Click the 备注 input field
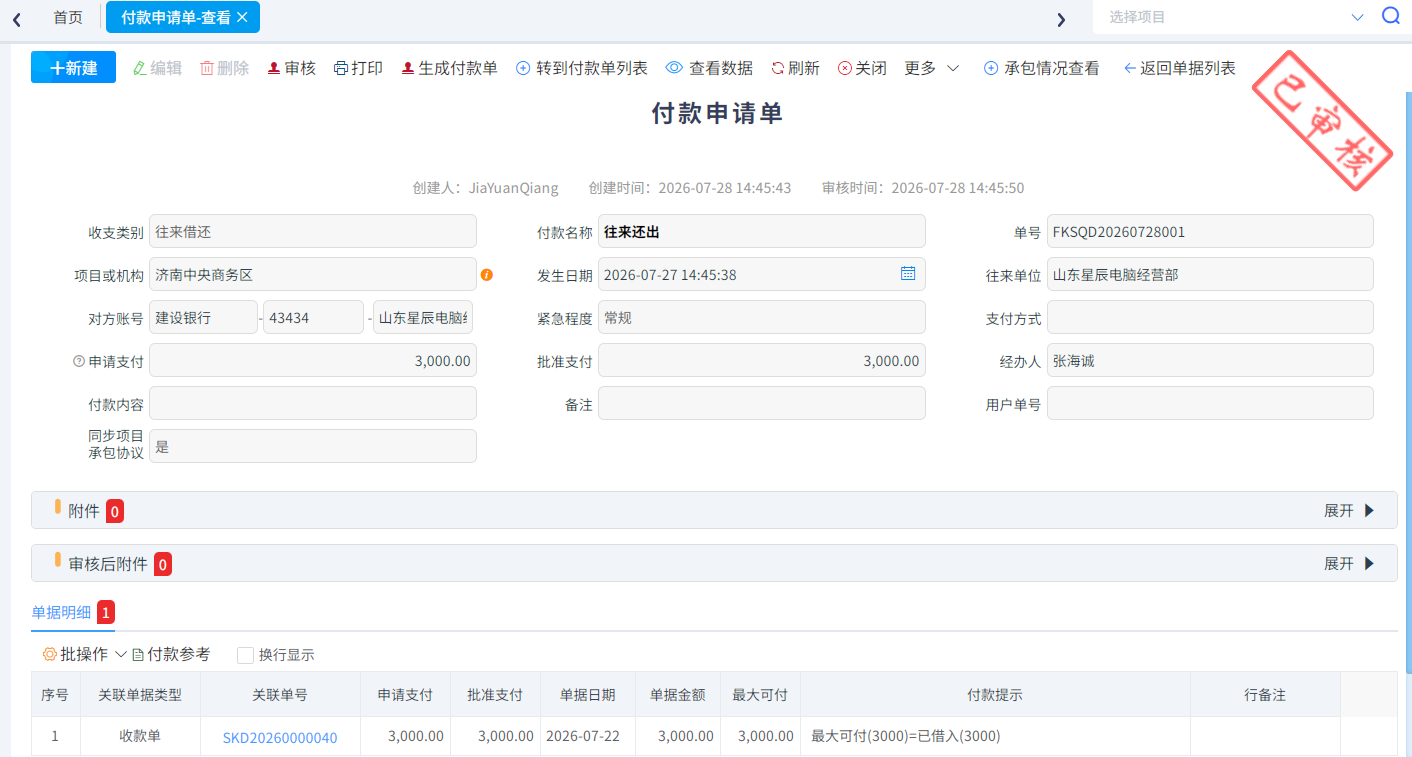Screen dimensions: 1412x757 (x=762, y=404)
